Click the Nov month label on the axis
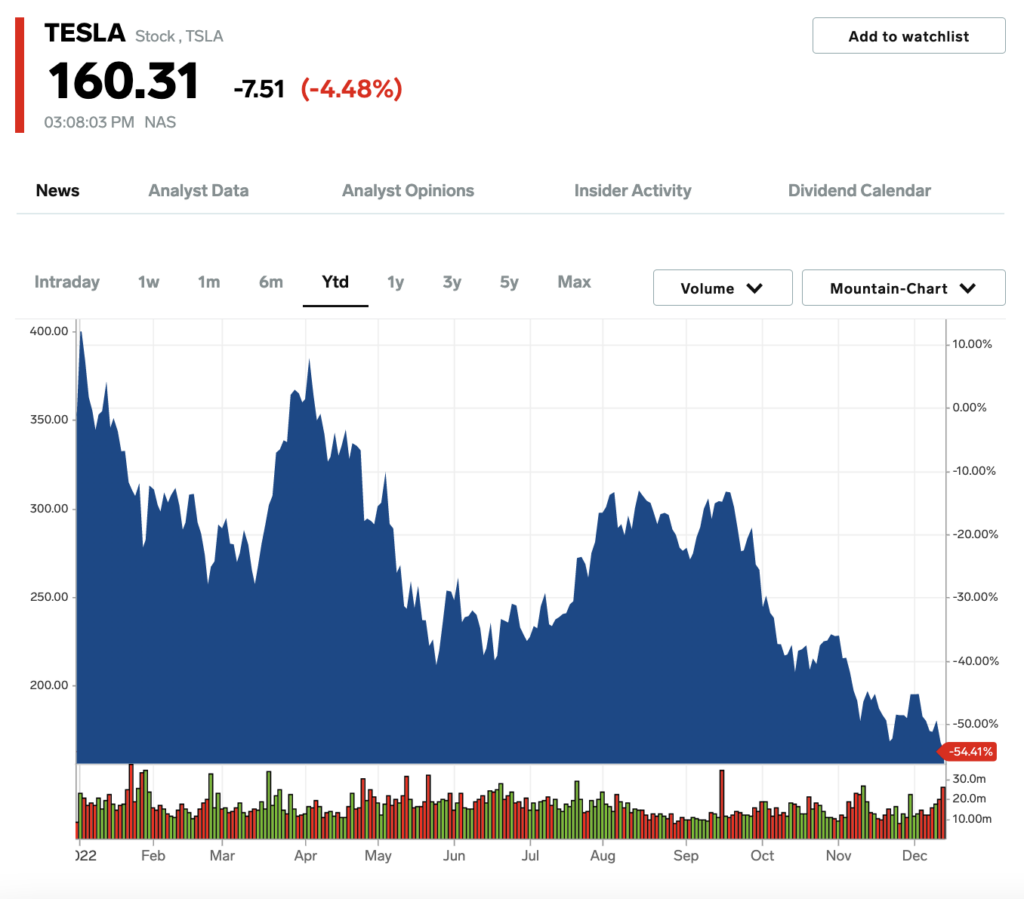This screenshot has width=1024, height=899. point(839,855)
